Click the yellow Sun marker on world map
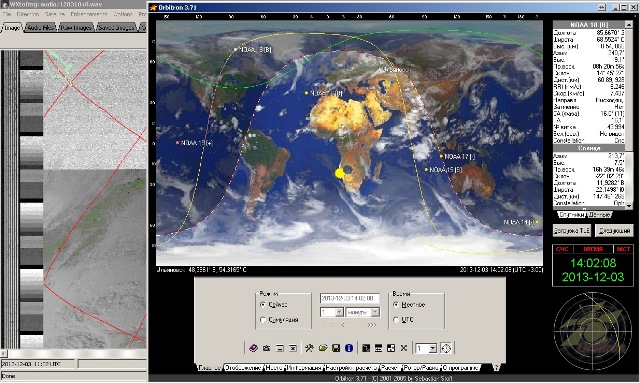The image size is (640, 383). tap(340, 173)
